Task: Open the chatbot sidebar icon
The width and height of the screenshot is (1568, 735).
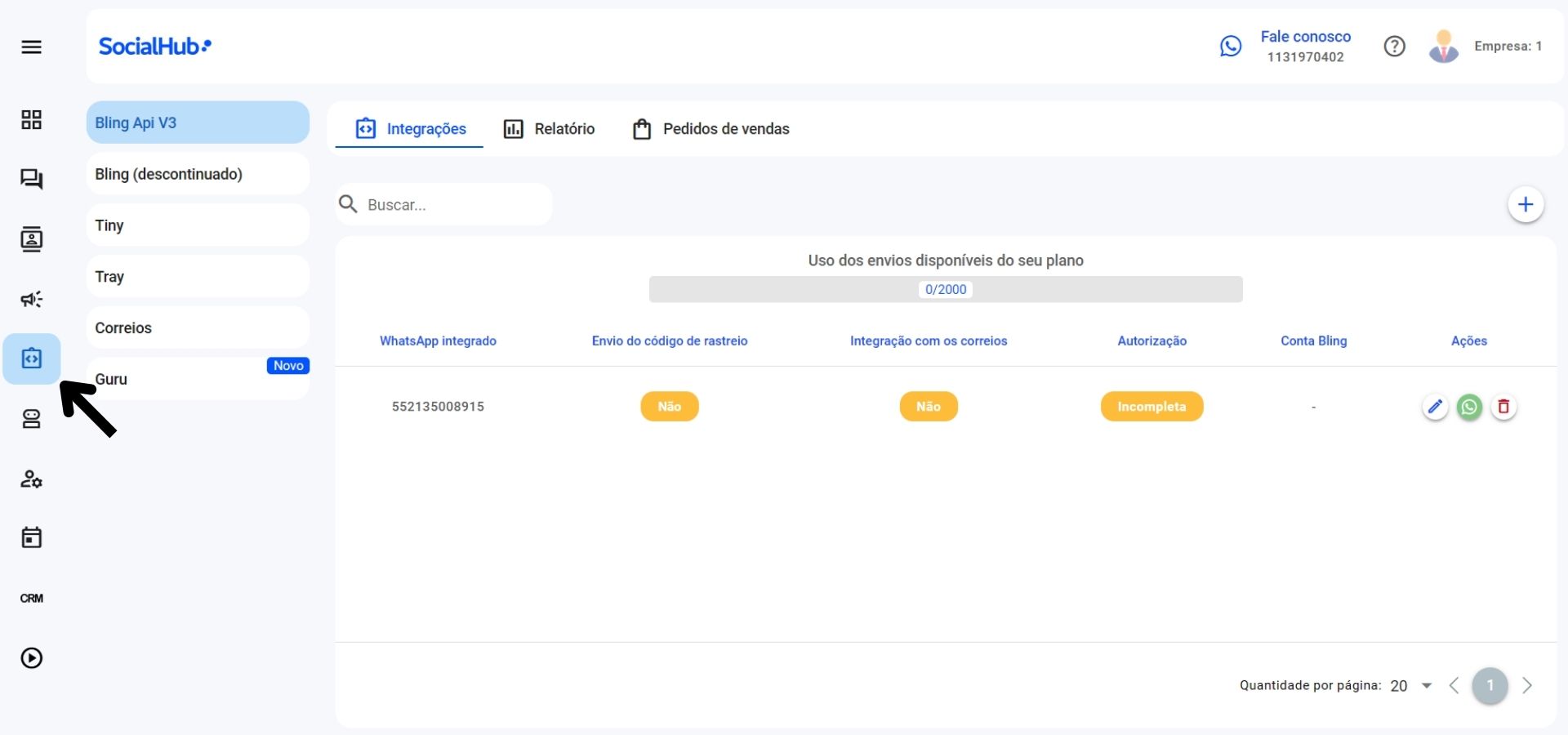Action: 32,419
